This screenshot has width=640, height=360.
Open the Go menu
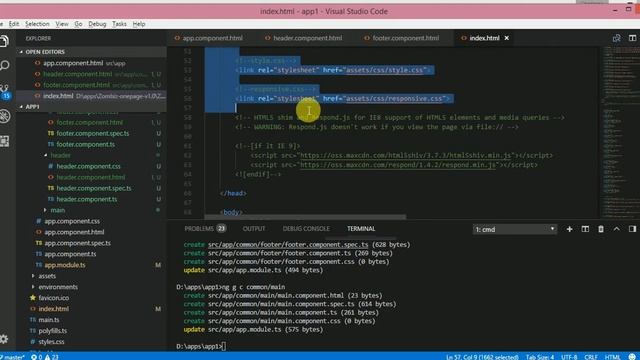[x=78, y=24]
